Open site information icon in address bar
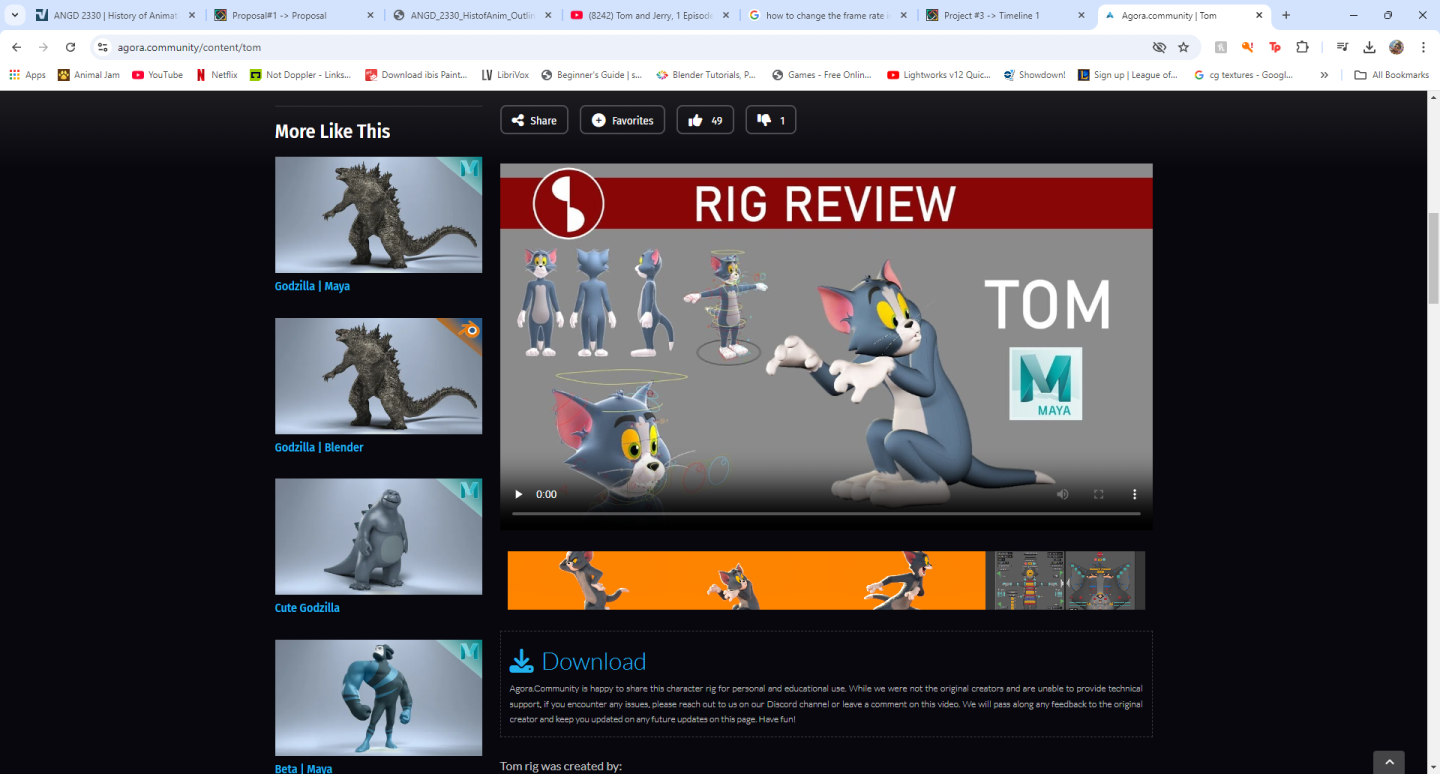Image resolution: width=1440 pixels, height=774 pixels. click(x=102, y=47)
